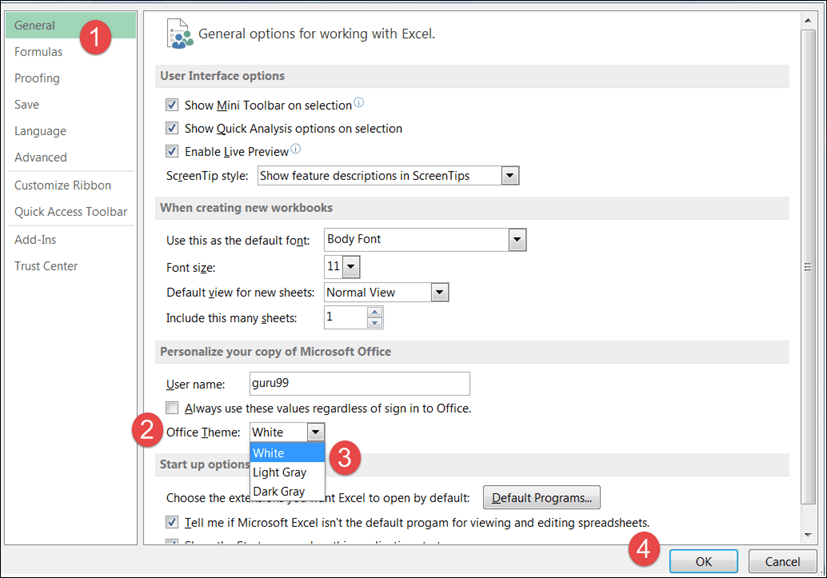This screenshot has width=827, height=578.
Task: Toggle Show Quick Analysis options checkbox
Action: 173,128
